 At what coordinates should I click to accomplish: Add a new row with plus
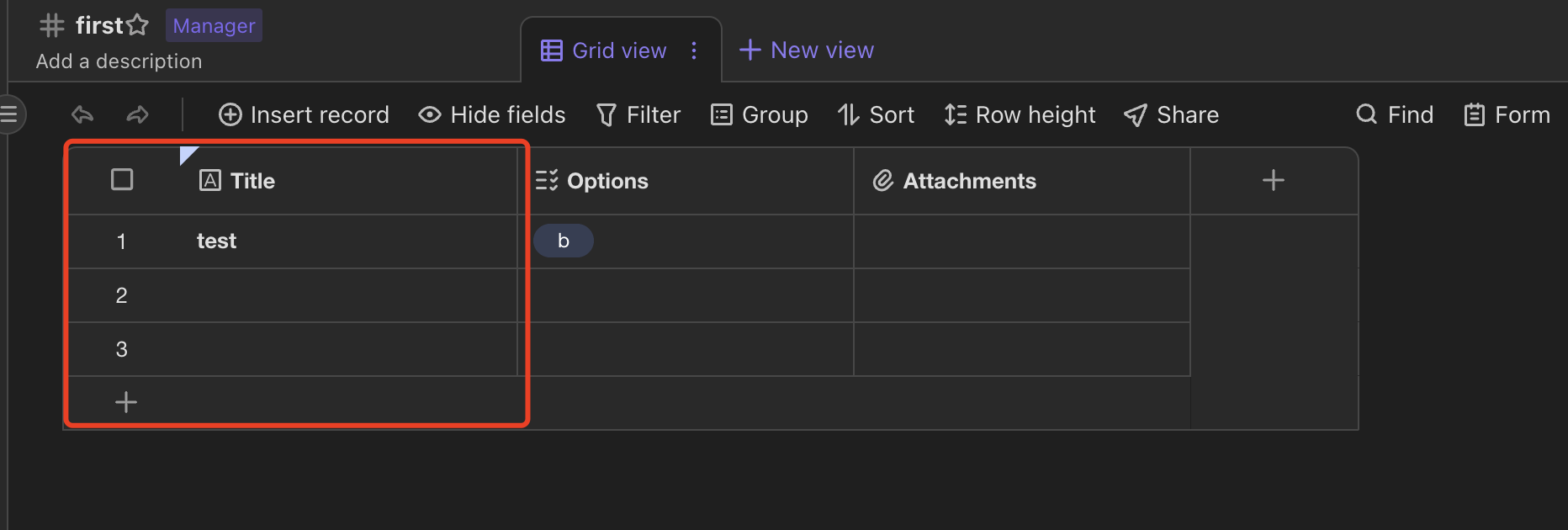pyautogui.click(x=126, y=402)
